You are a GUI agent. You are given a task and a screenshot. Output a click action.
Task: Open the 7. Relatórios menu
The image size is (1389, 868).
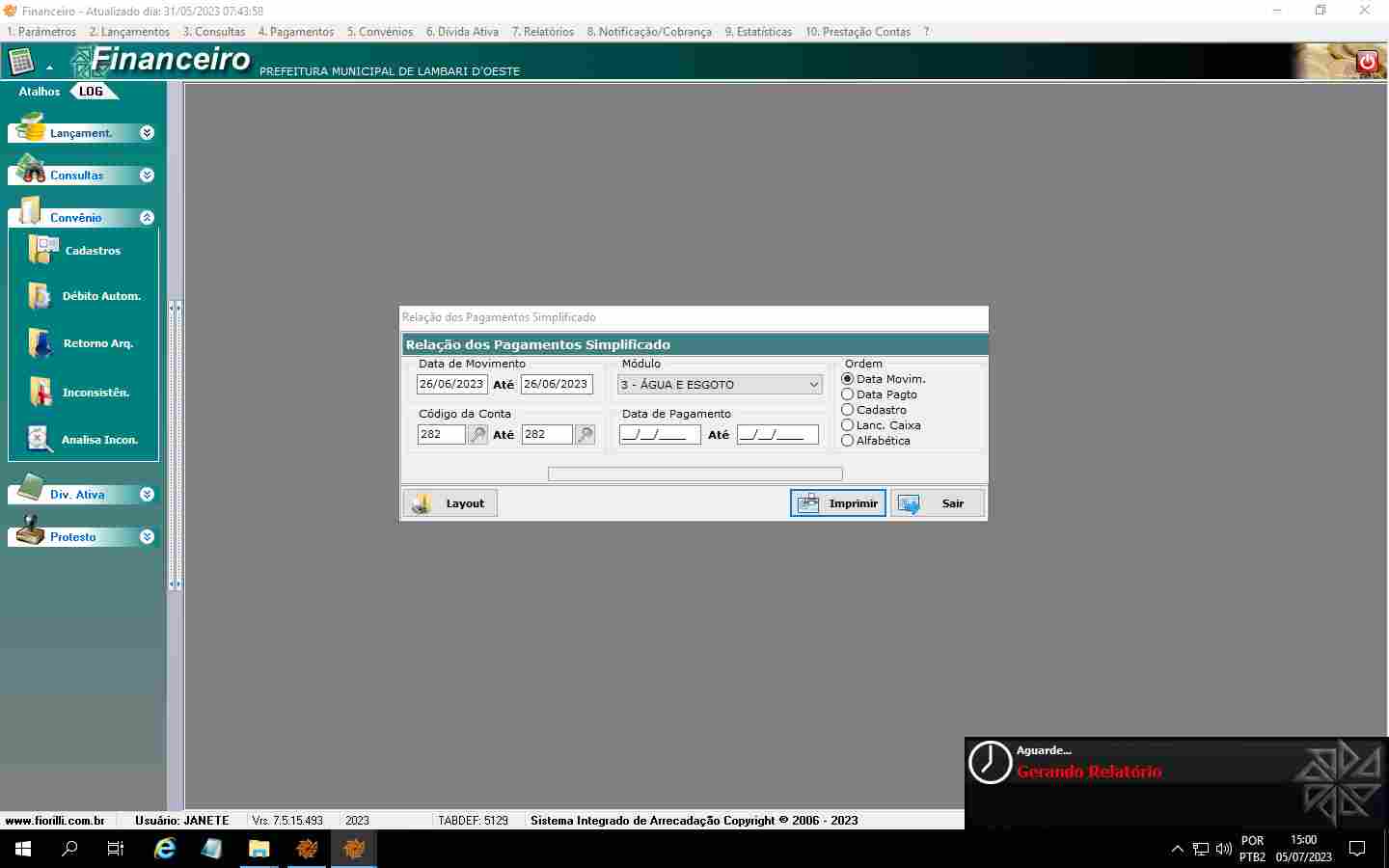(542, 32)
